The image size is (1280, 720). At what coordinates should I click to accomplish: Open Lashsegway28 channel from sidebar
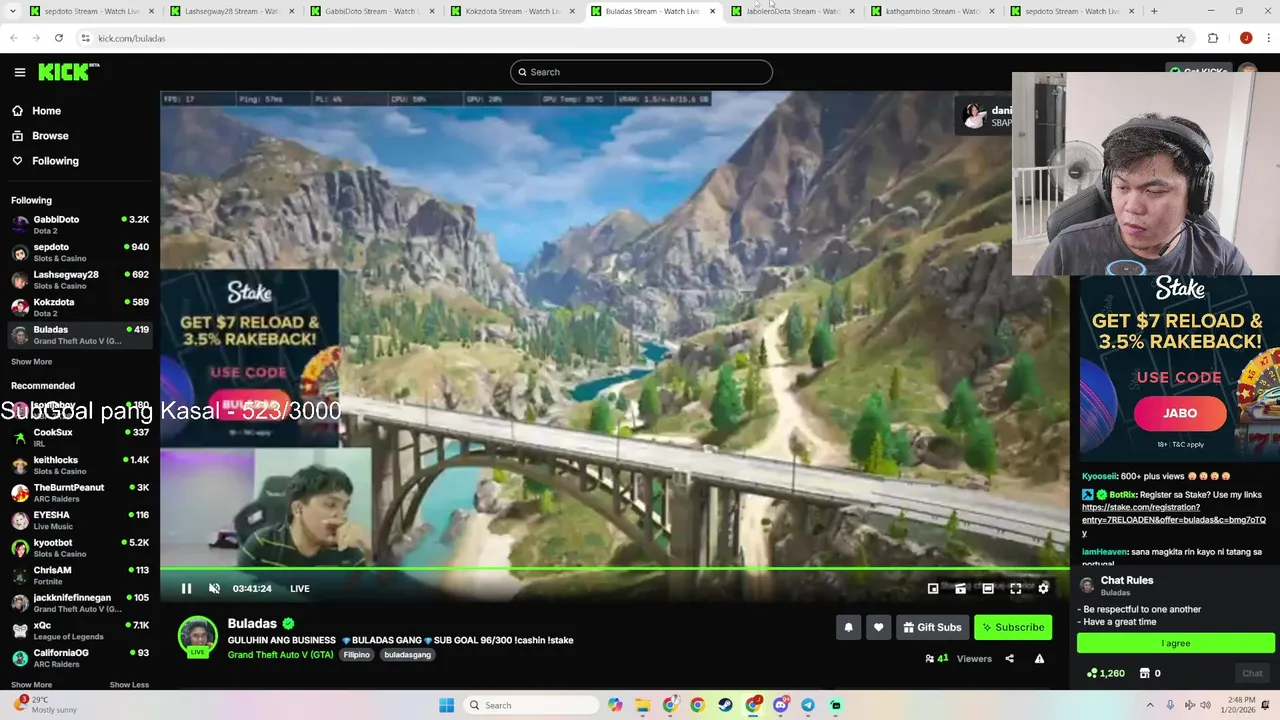(80, 280)
